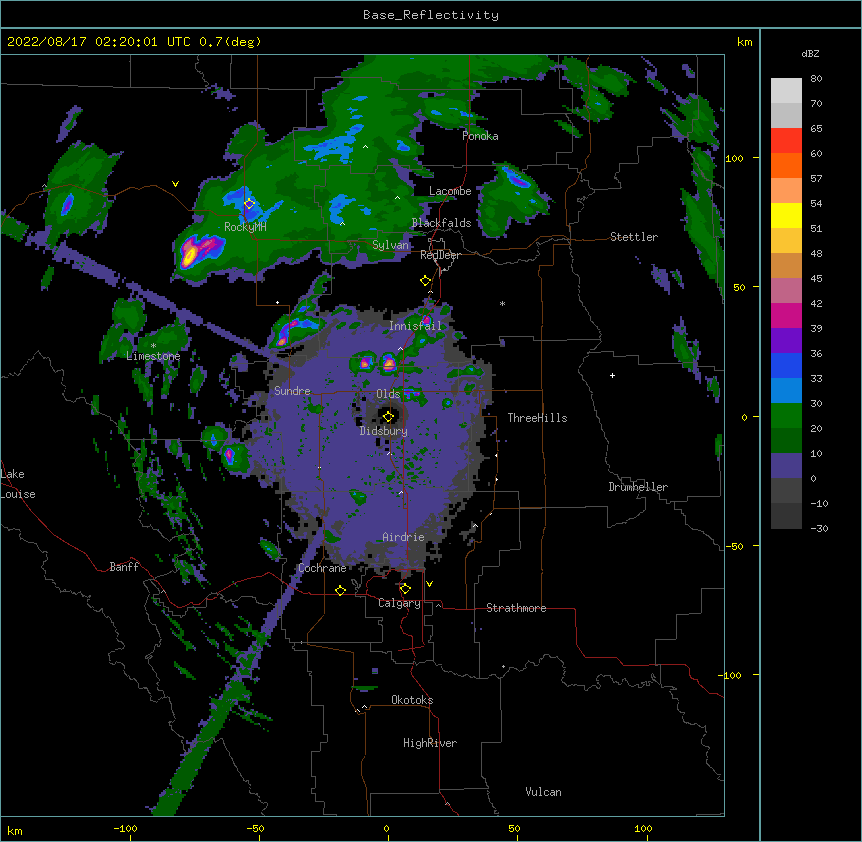
Task: Click the Didsbury city label
Action: pos(383,431)
